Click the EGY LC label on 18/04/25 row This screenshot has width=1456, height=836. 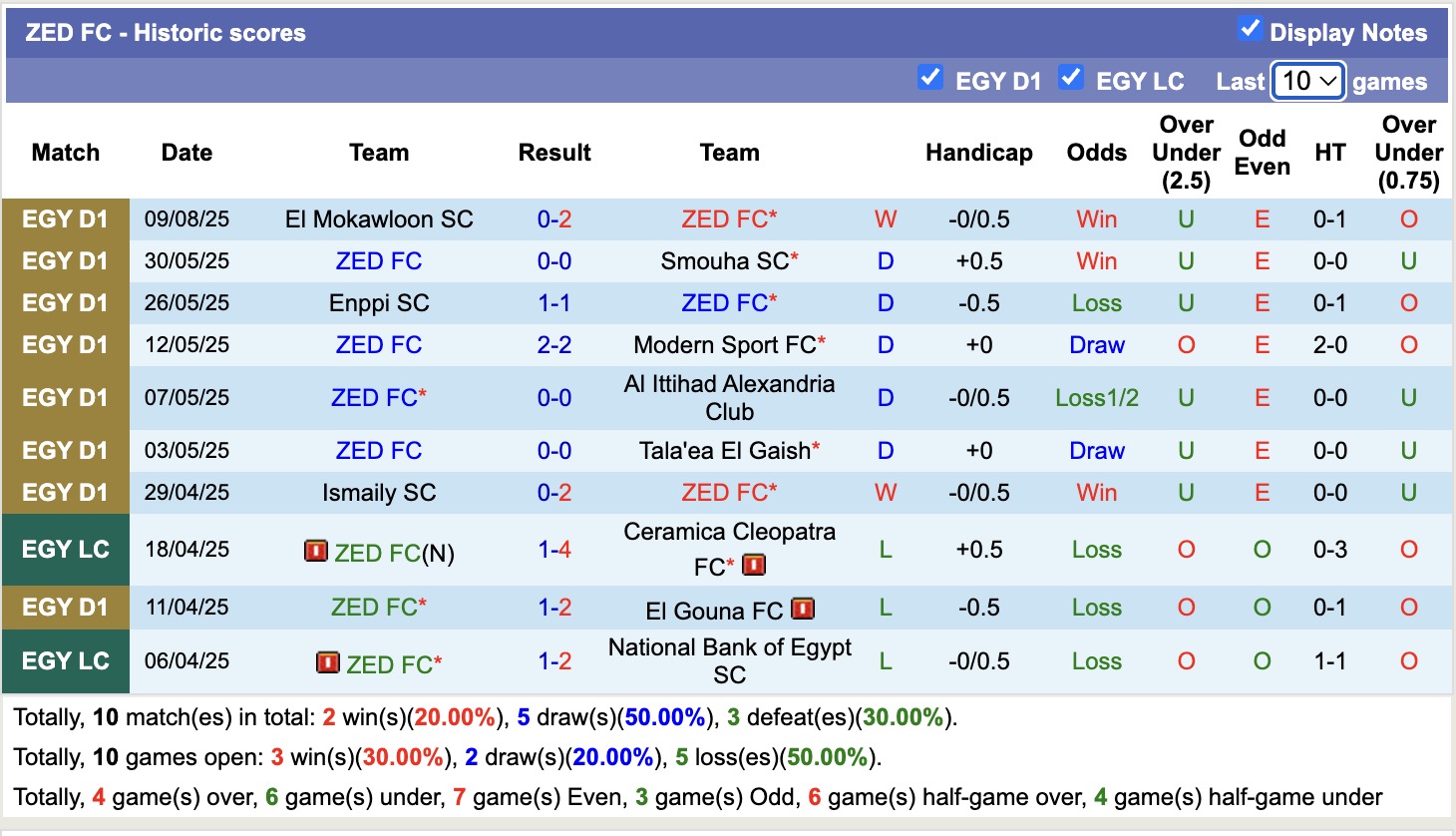click(66, 550)
